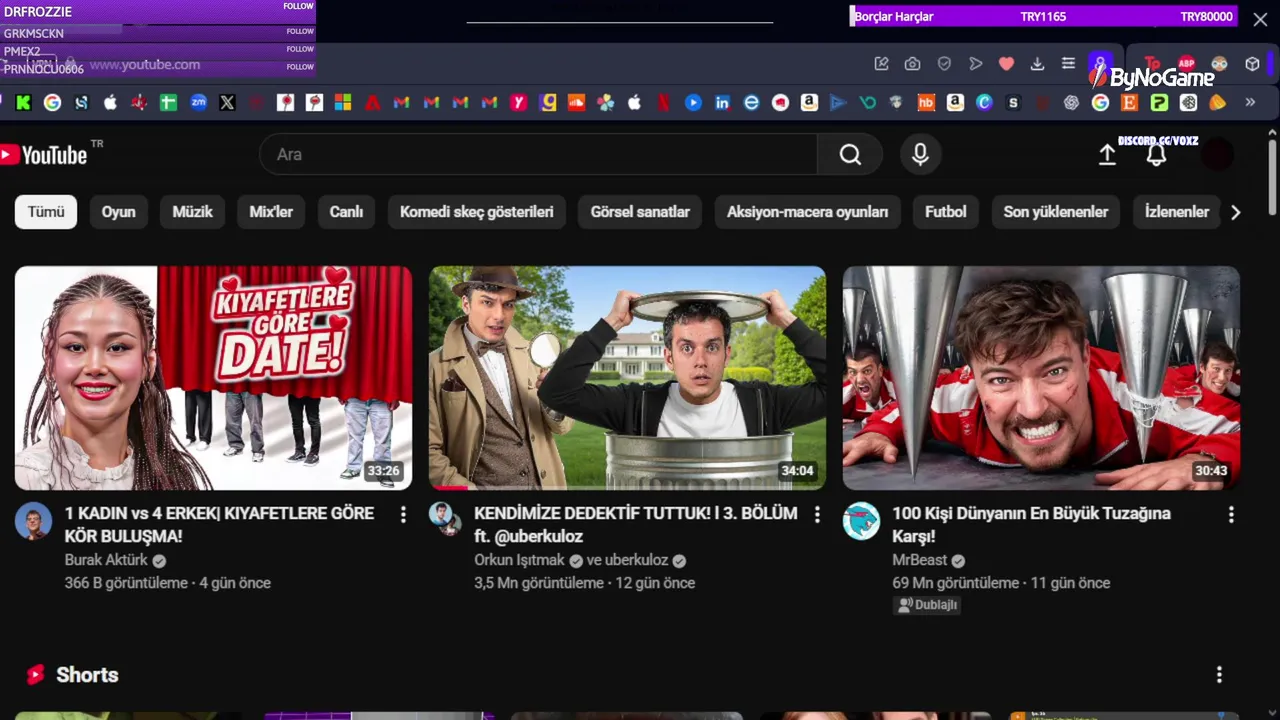Viewport: 1280px width, 720px height.
Task: Select the Oyun filter chip
Action: [118, 212]
